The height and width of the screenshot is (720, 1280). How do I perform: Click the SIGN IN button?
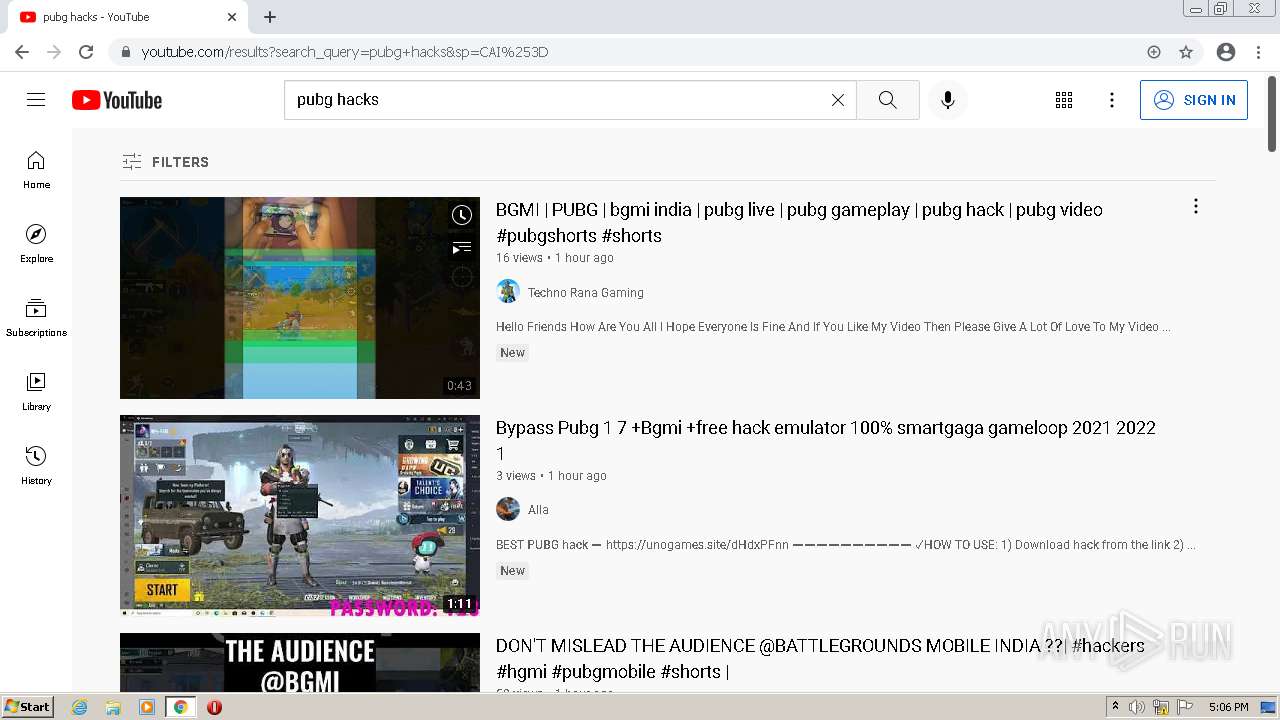point(1194,100)
